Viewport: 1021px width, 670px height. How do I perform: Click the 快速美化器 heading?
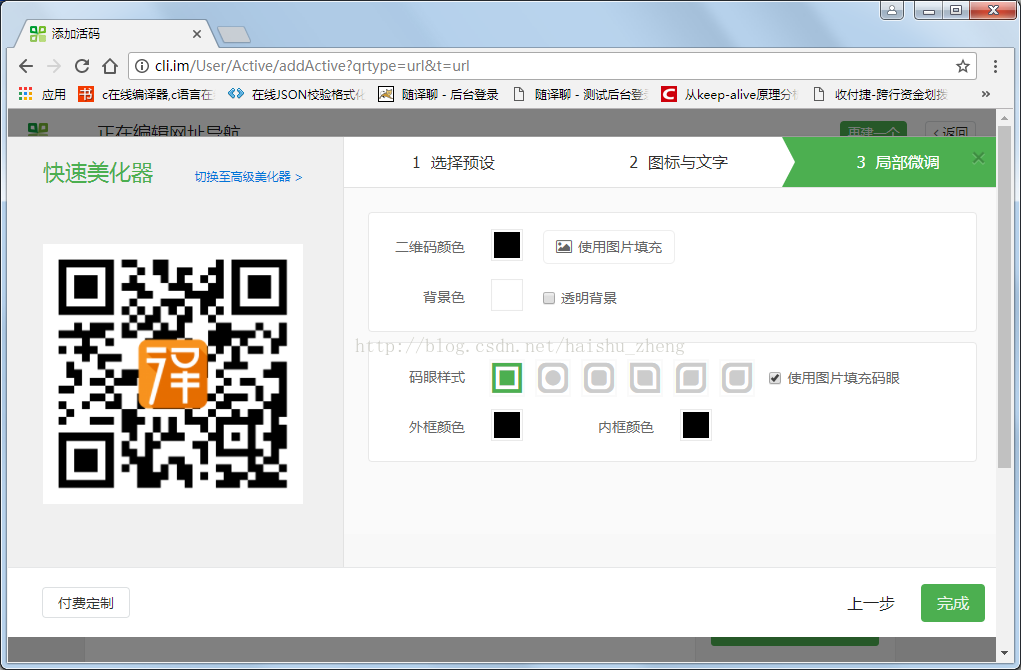(98, 173)
